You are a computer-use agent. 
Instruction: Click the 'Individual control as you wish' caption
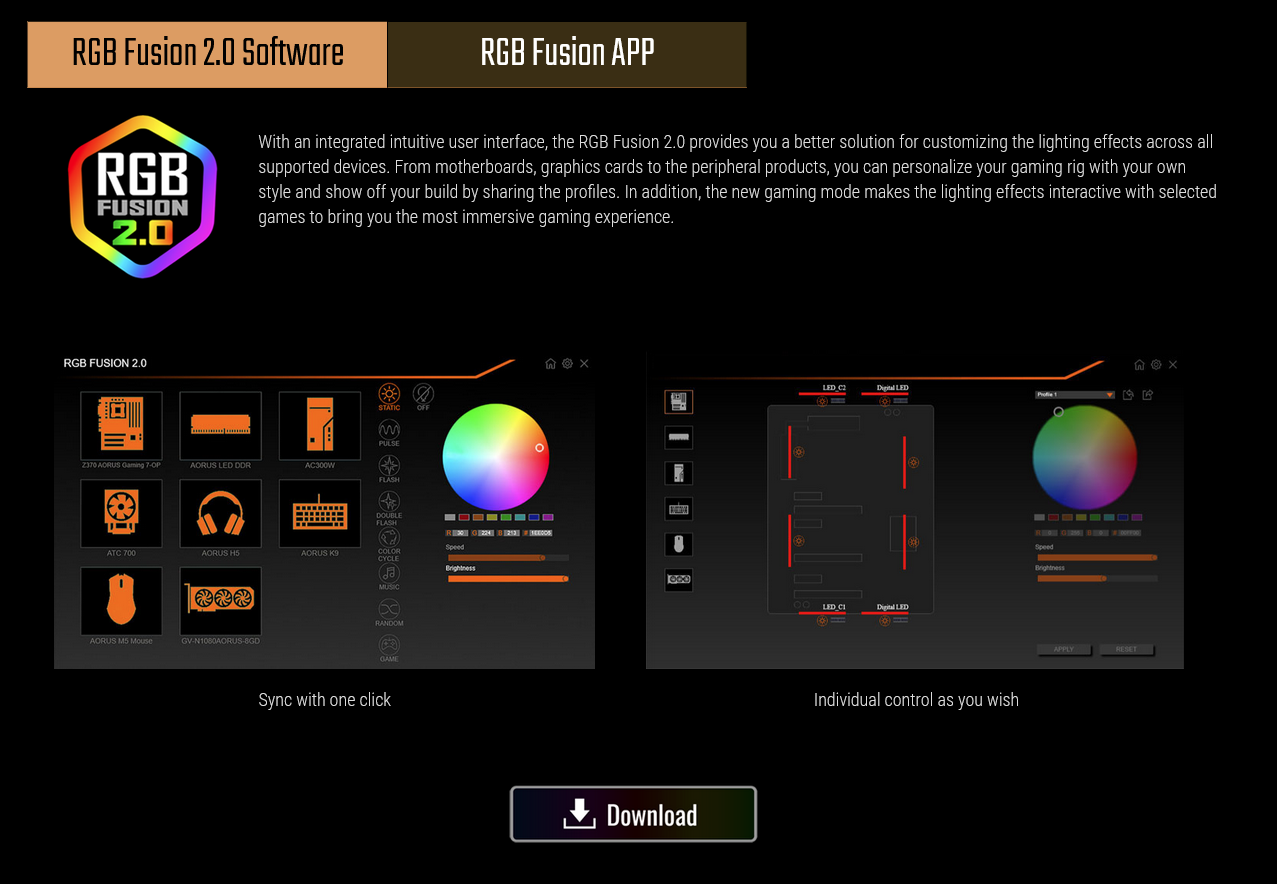[916, 700]
